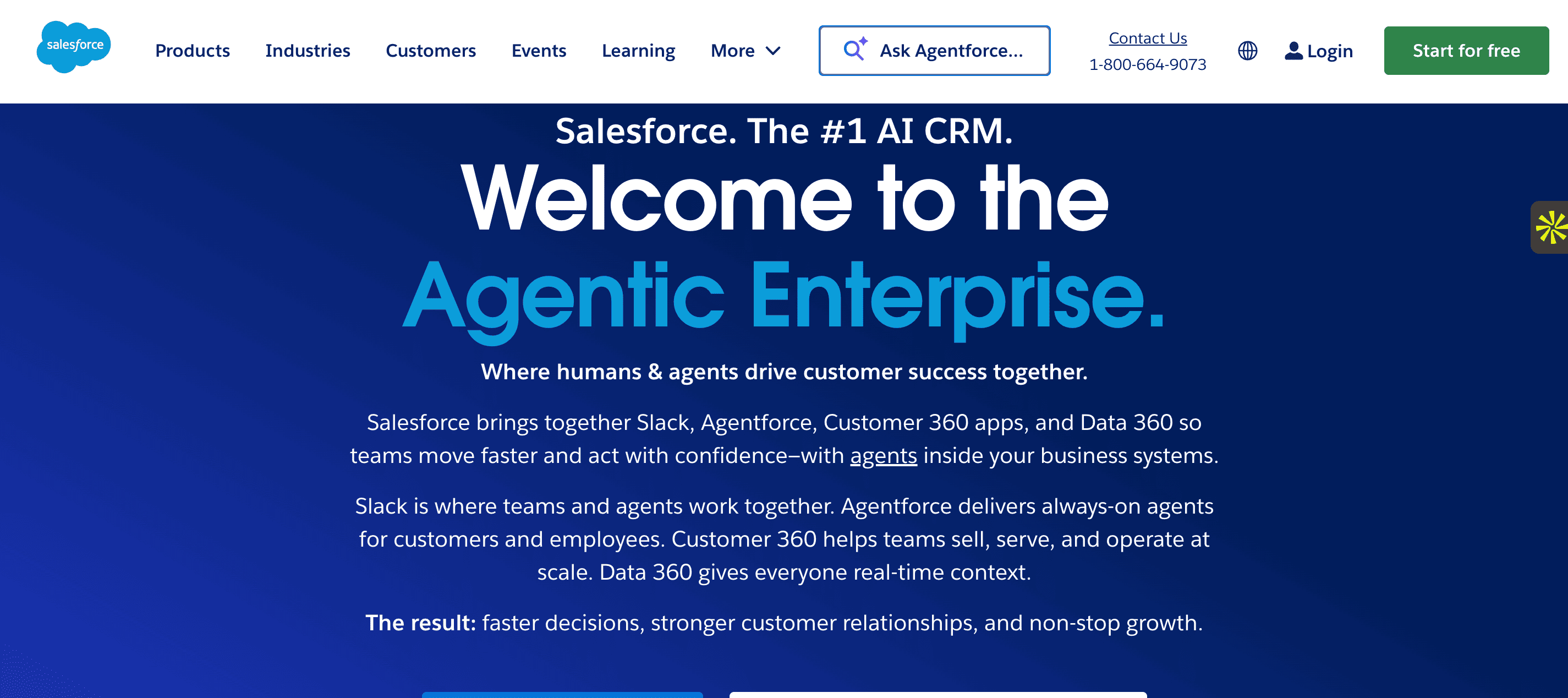Viewport: 1568px width, 698px height.
Task: Go to the Events section
Action: pos(539,51)
